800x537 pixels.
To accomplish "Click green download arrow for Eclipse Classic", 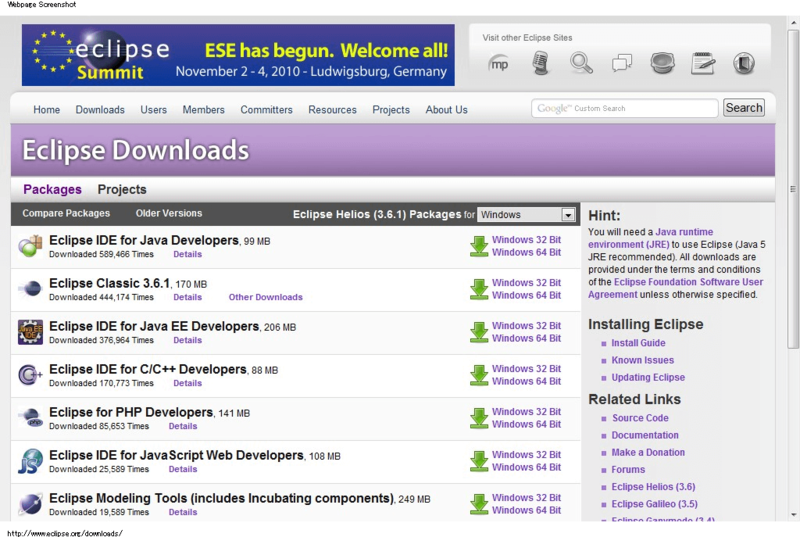I will pos(479,289).
